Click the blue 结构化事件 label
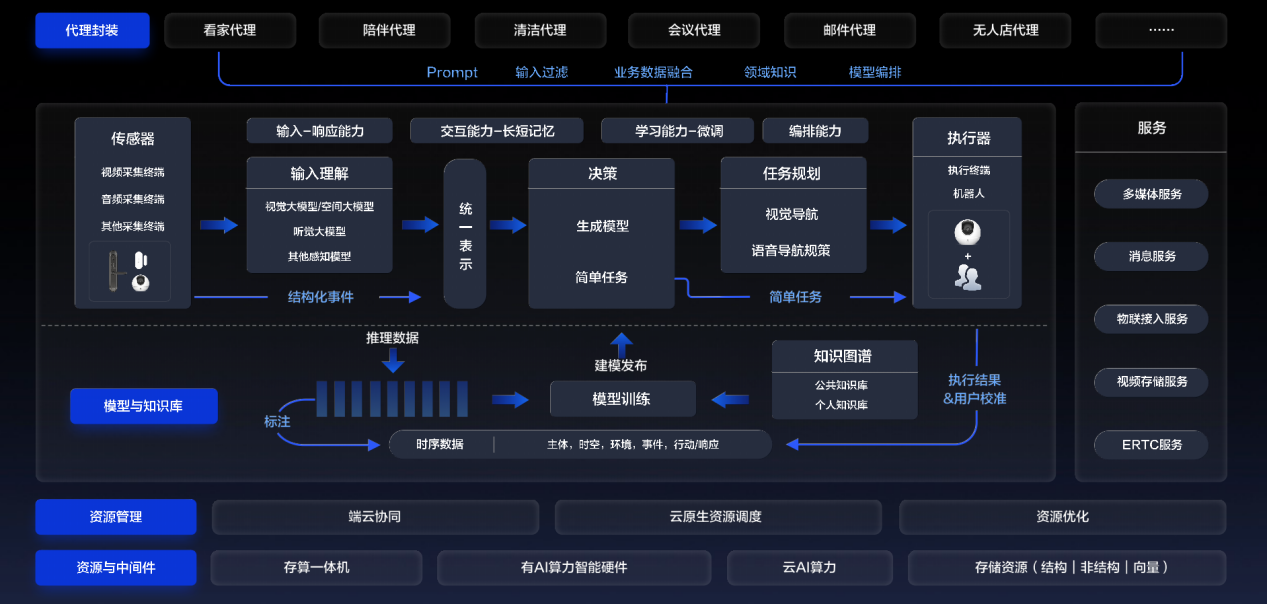 [321, 297]
